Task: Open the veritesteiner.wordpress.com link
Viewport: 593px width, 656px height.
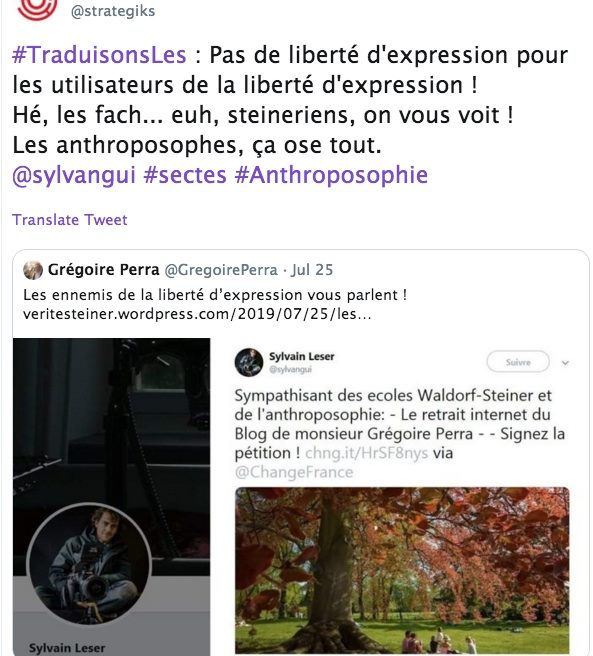Action: click(x=197, y=314)
